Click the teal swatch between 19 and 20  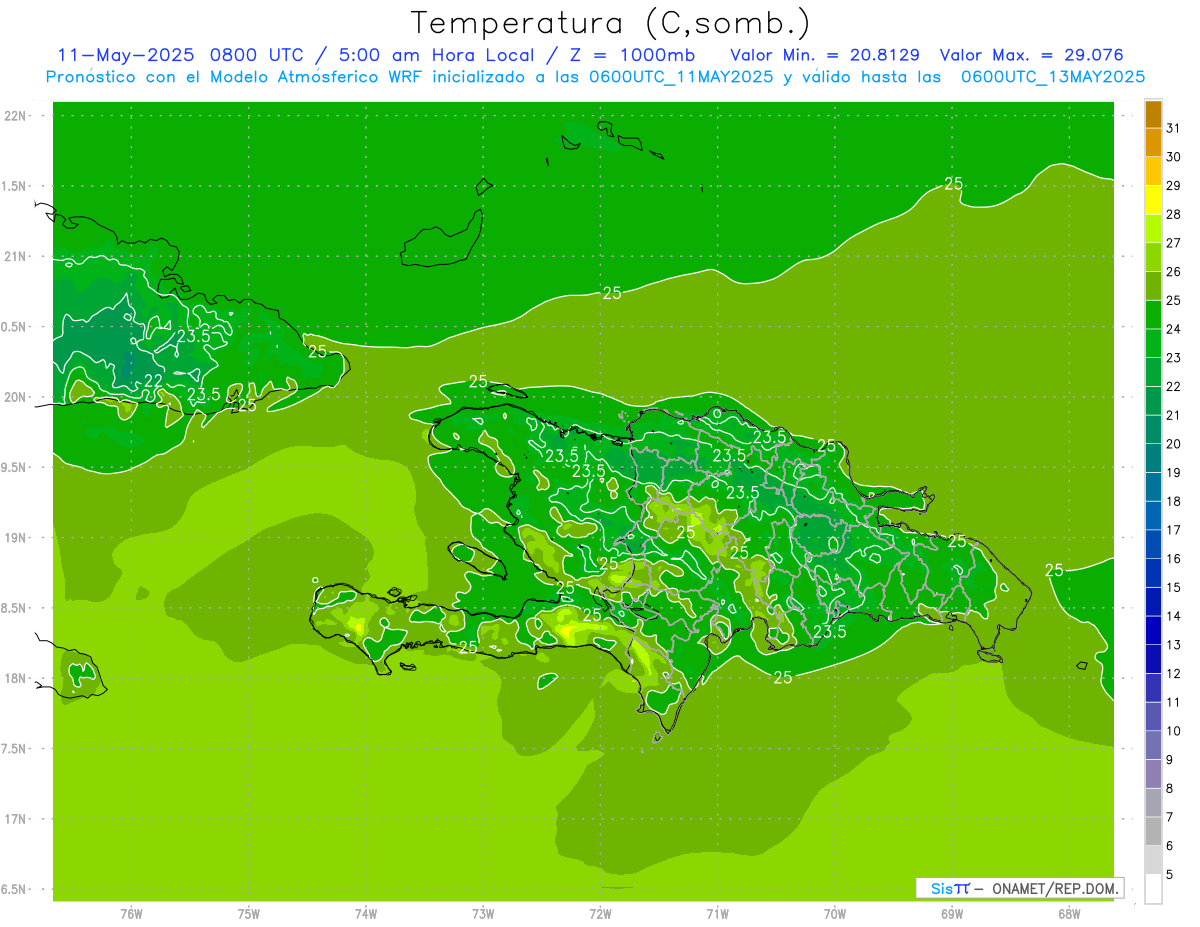coord(1153,458)
